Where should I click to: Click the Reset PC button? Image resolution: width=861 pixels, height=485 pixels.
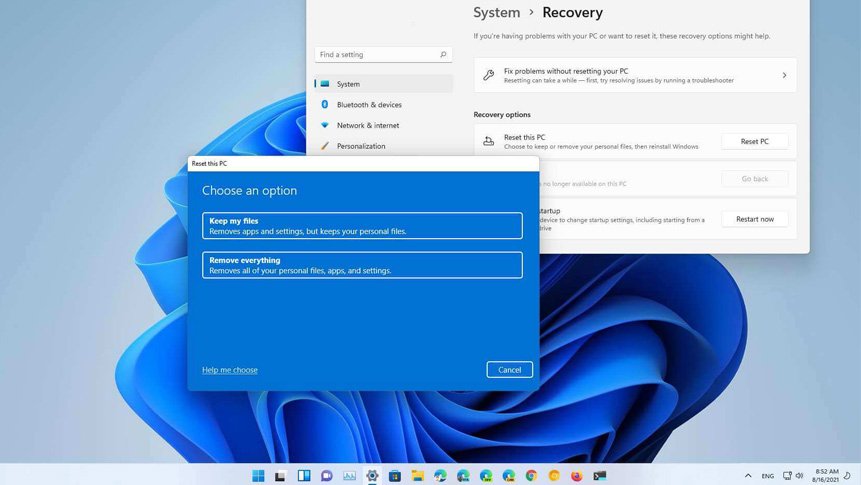754,142
